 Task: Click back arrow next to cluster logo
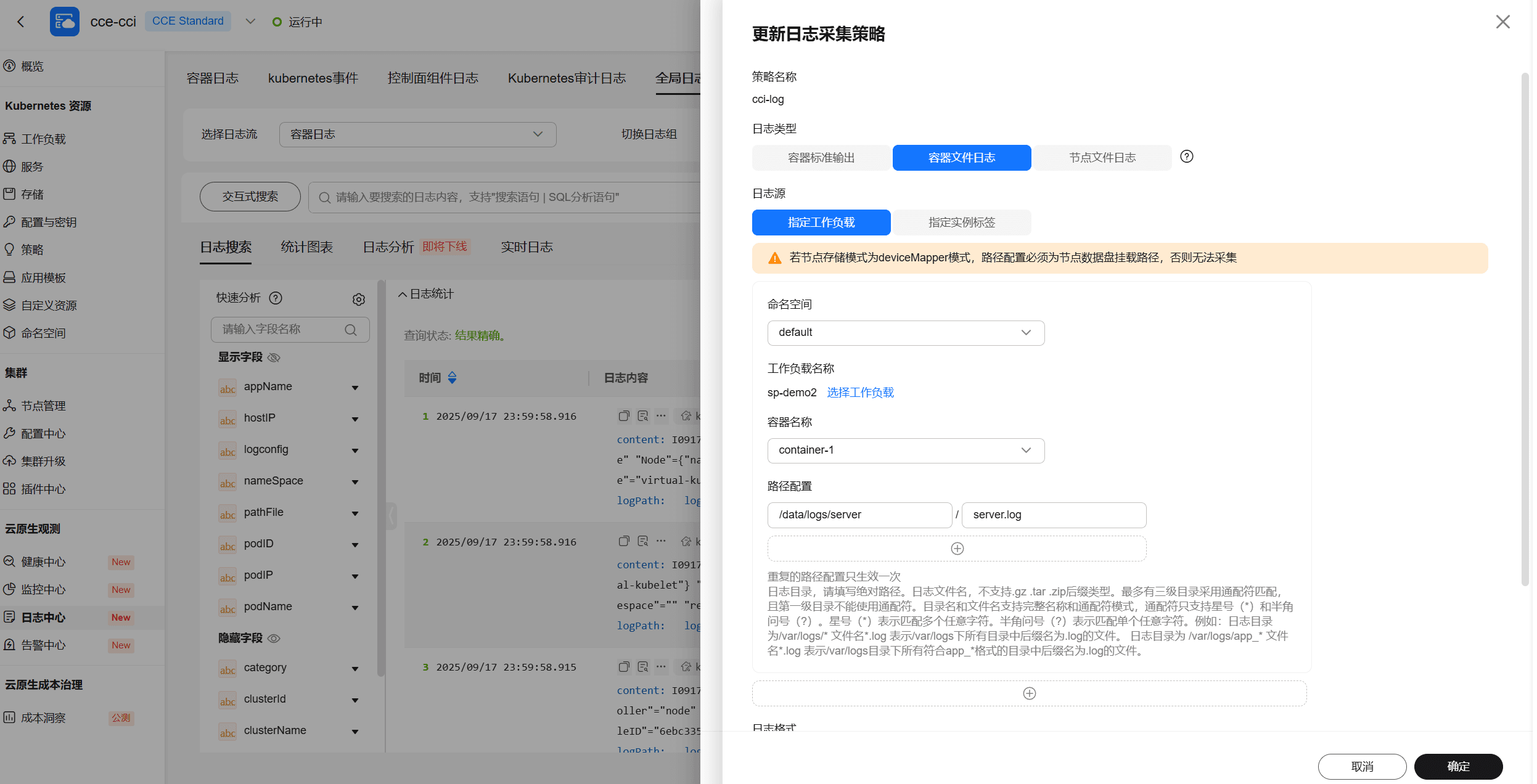pos(21,22)
